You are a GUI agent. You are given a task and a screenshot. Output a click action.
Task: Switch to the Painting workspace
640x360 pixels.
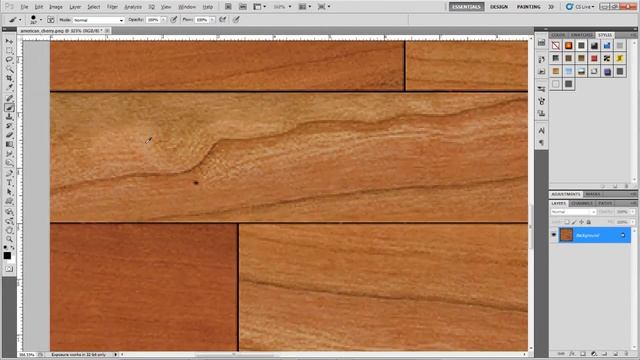coord(529,7)
